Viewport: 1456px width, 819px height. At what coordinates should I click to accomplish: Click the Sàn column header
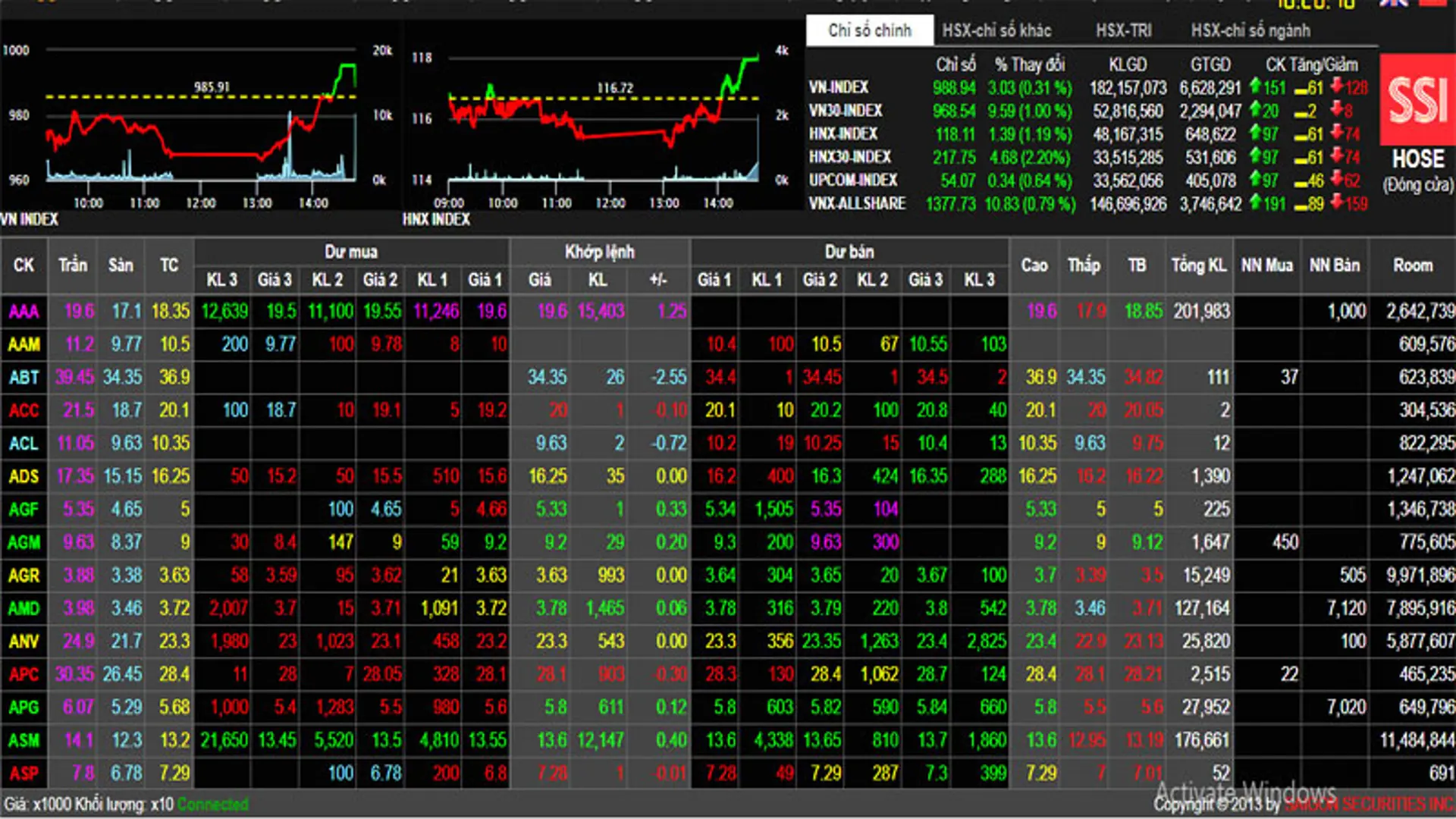(121, 265)
